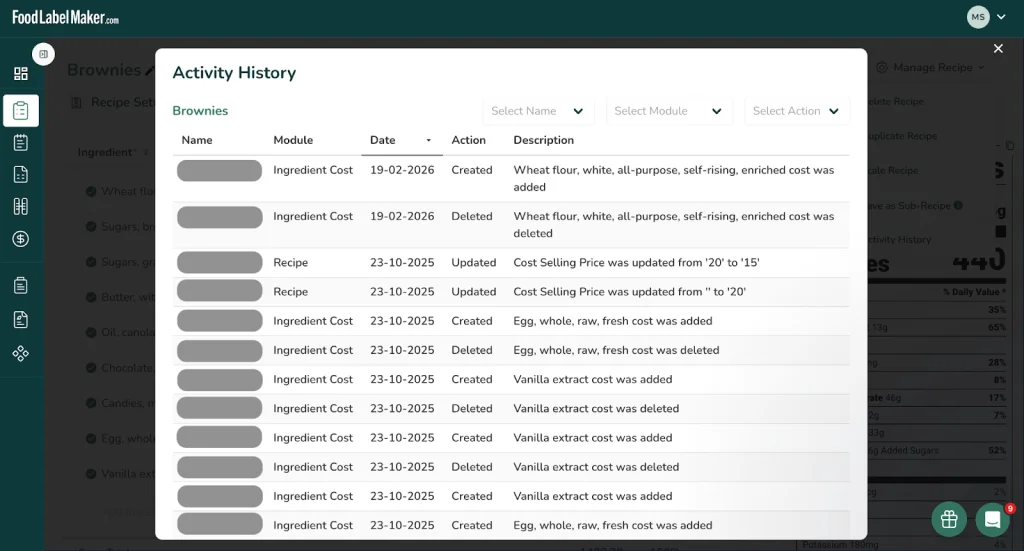Select the highlighted recipes clipboard icon
The height and width of the screenshot is (551, 1024).
tap(21, 110)
